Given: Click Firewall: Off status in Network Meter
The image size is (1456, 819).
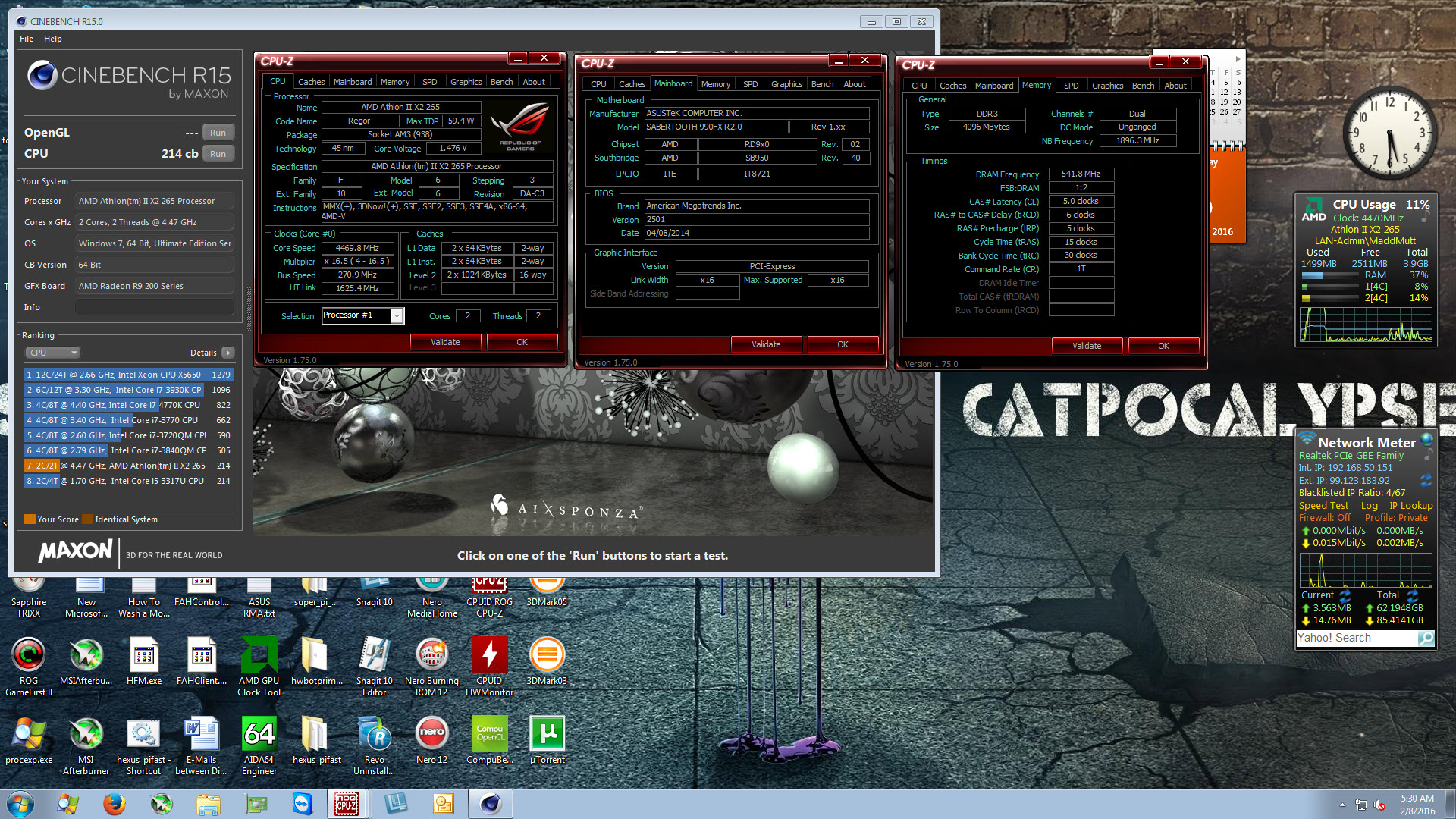Looking at the screenshot, I should click(1324, 518).
